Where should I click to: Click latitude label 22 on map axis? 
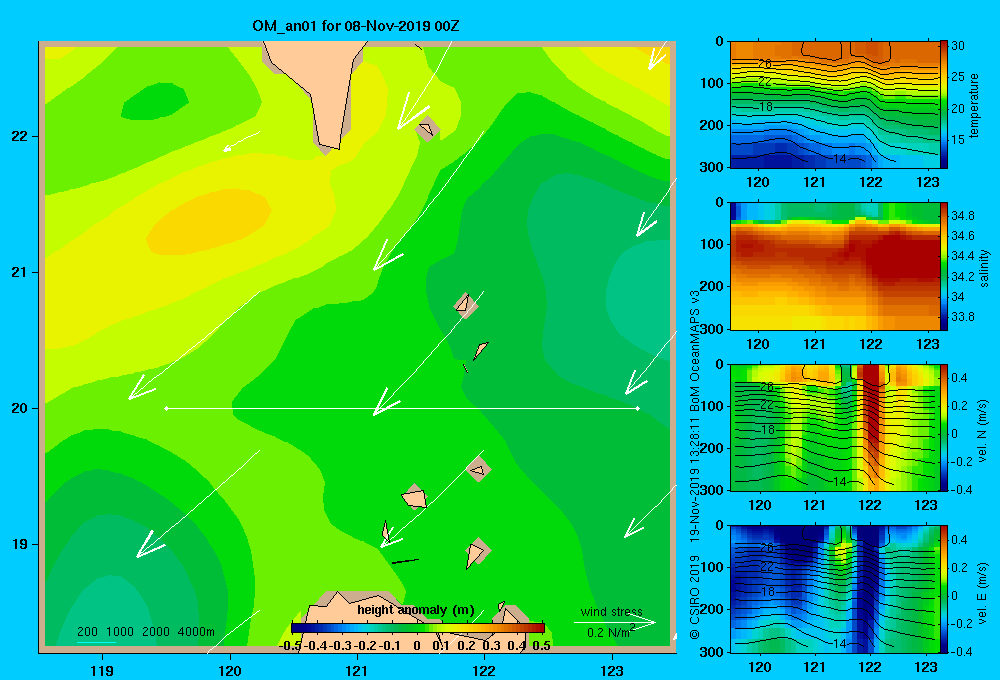point(20,136)
